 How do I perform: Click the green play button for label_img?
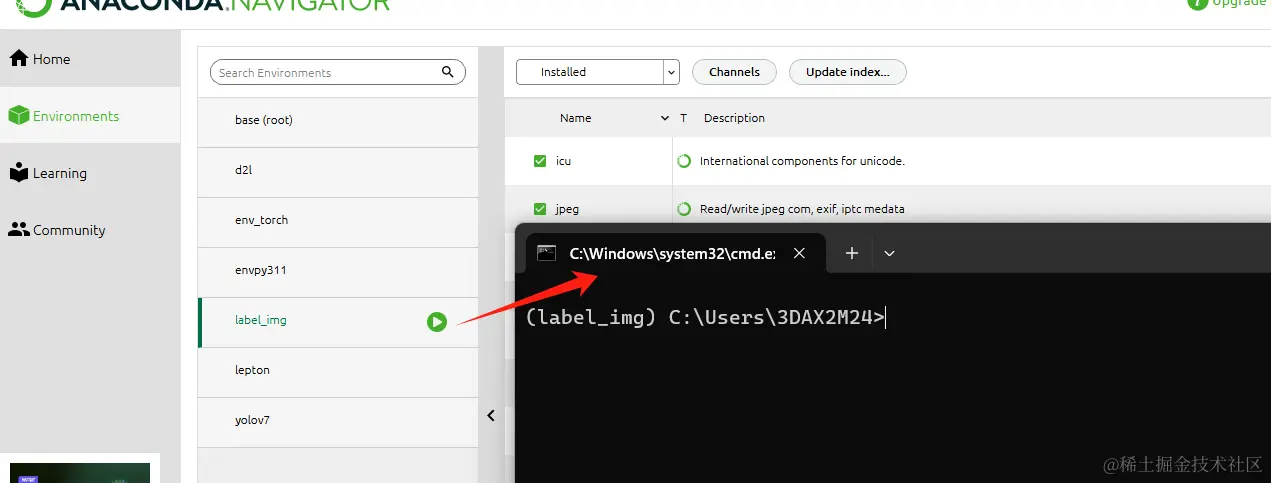436,321
